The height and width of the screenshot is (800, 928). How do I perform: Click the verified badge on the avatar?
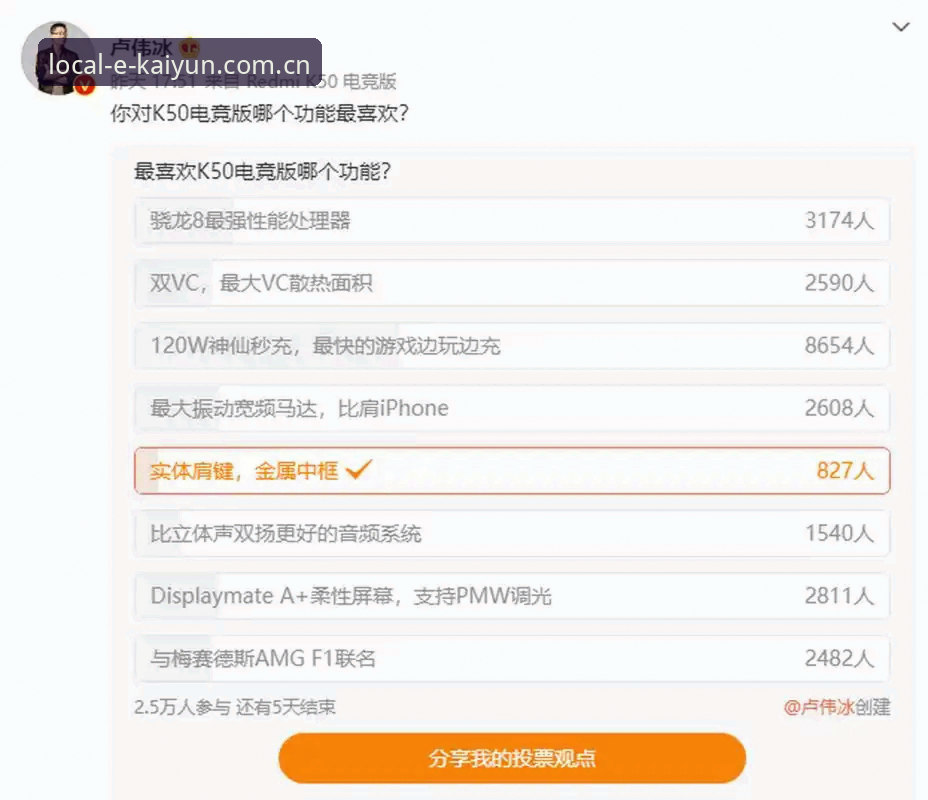pos(85,86)
